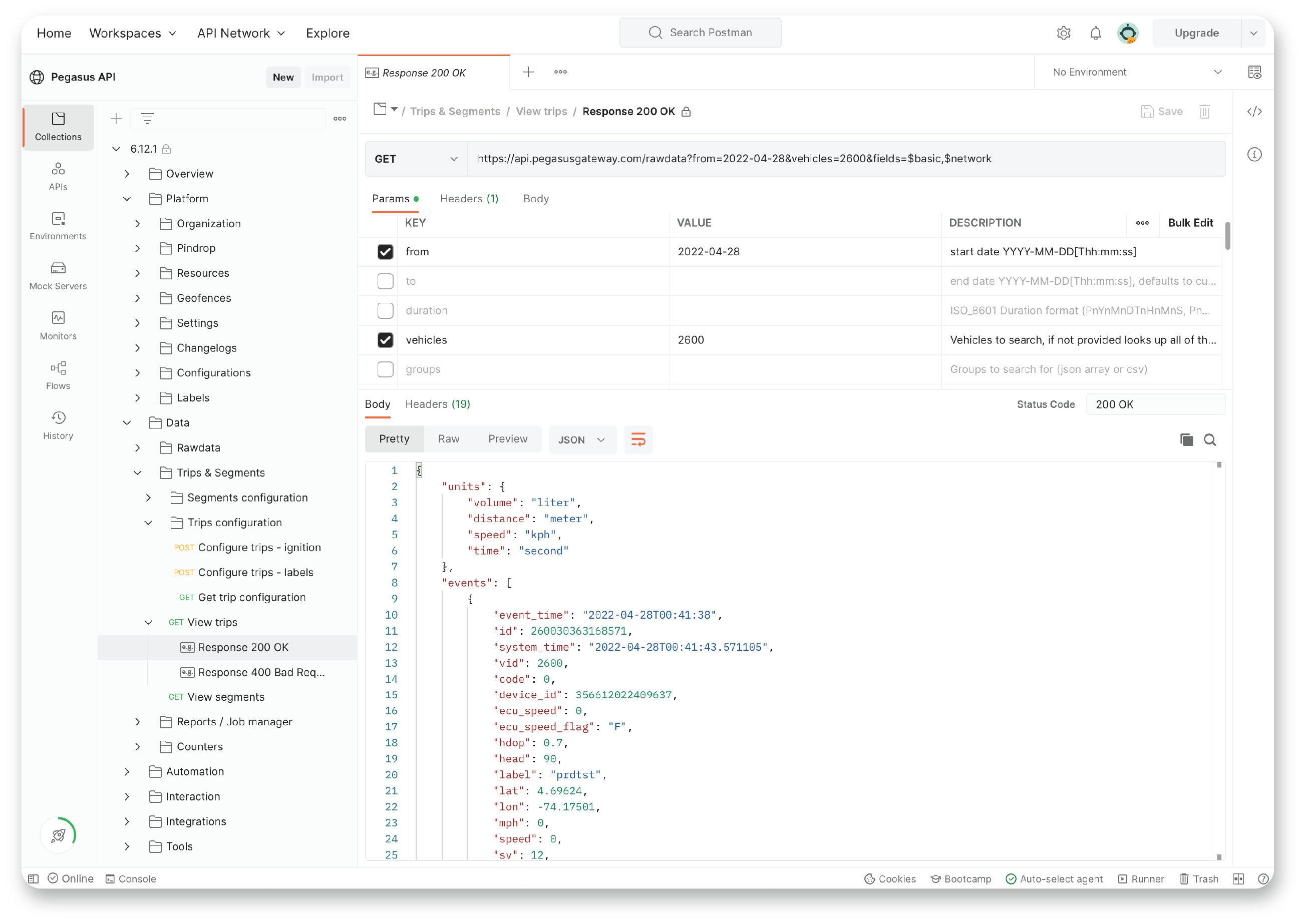Show the info panel icon
The width and height of the screenshot is (1304, 924).
1254,154
